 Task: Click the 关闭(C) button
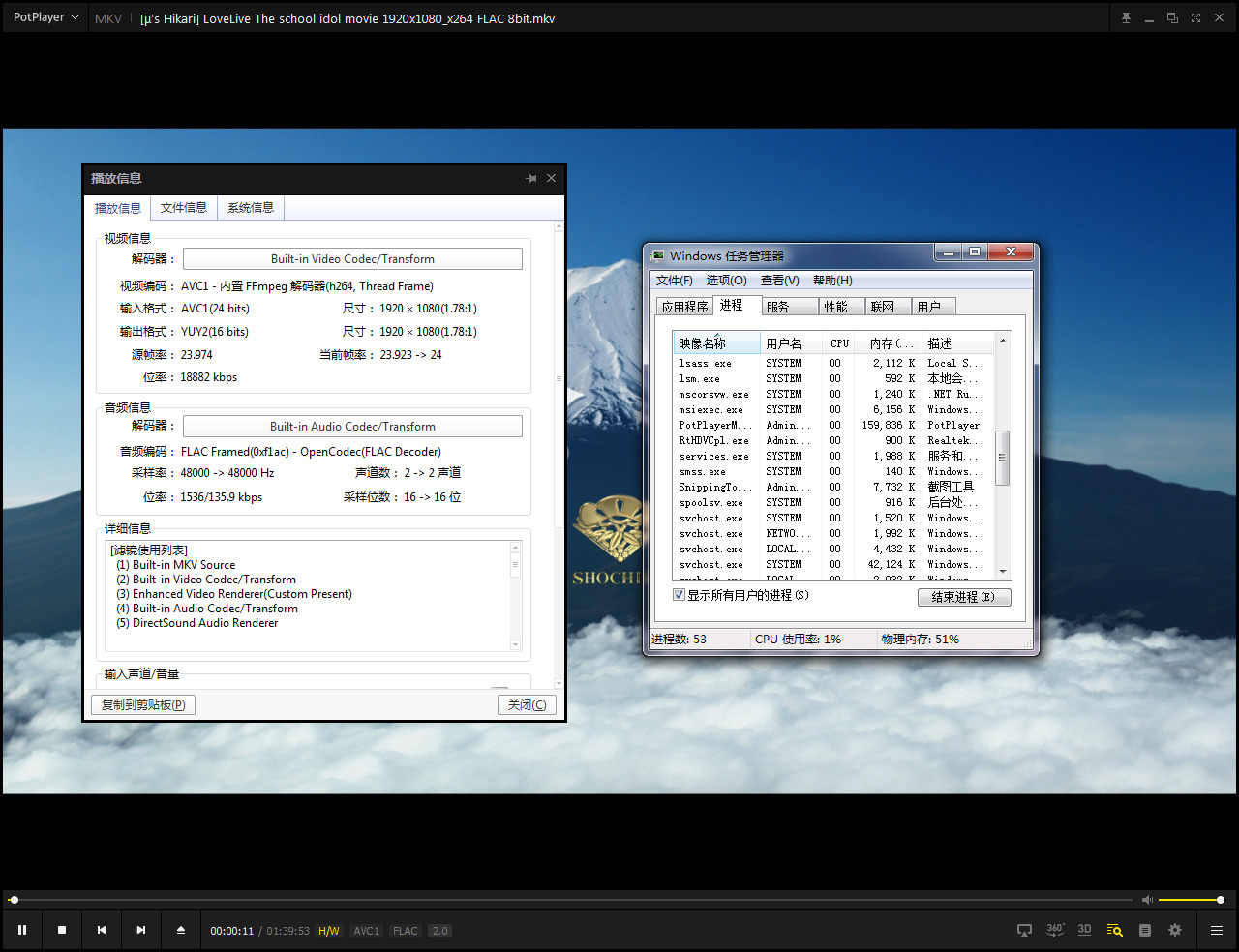[527, 705]
